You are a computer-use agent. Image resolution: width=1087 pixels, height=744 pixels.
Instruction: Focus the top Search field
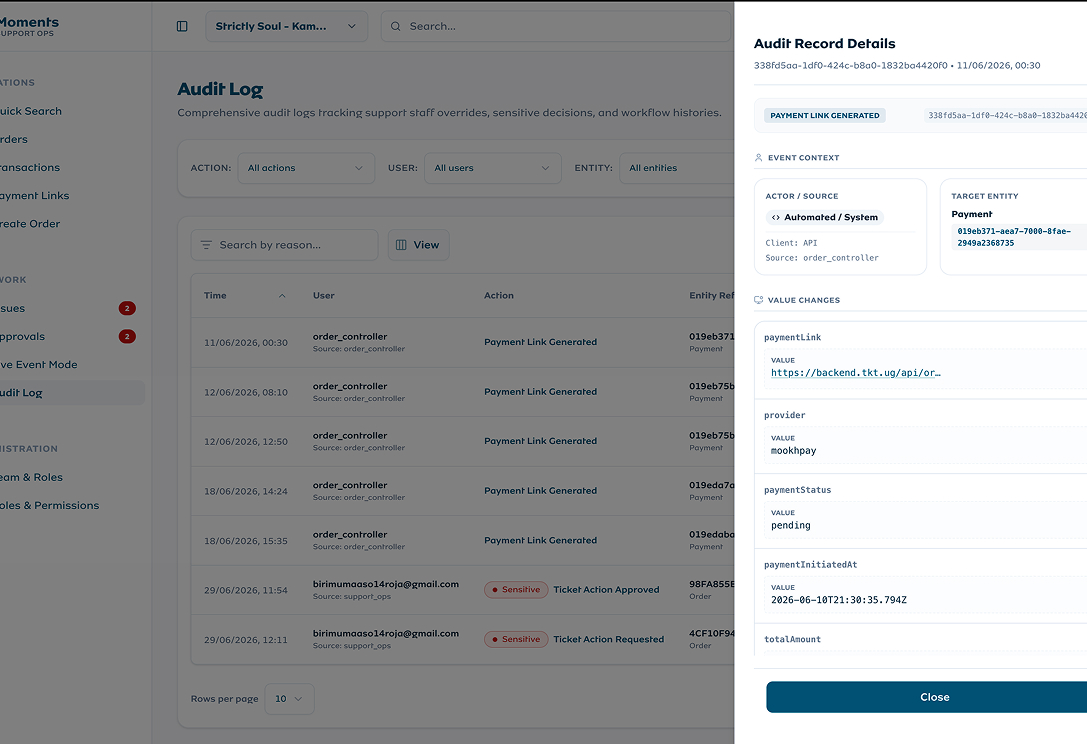pos(556,26)
